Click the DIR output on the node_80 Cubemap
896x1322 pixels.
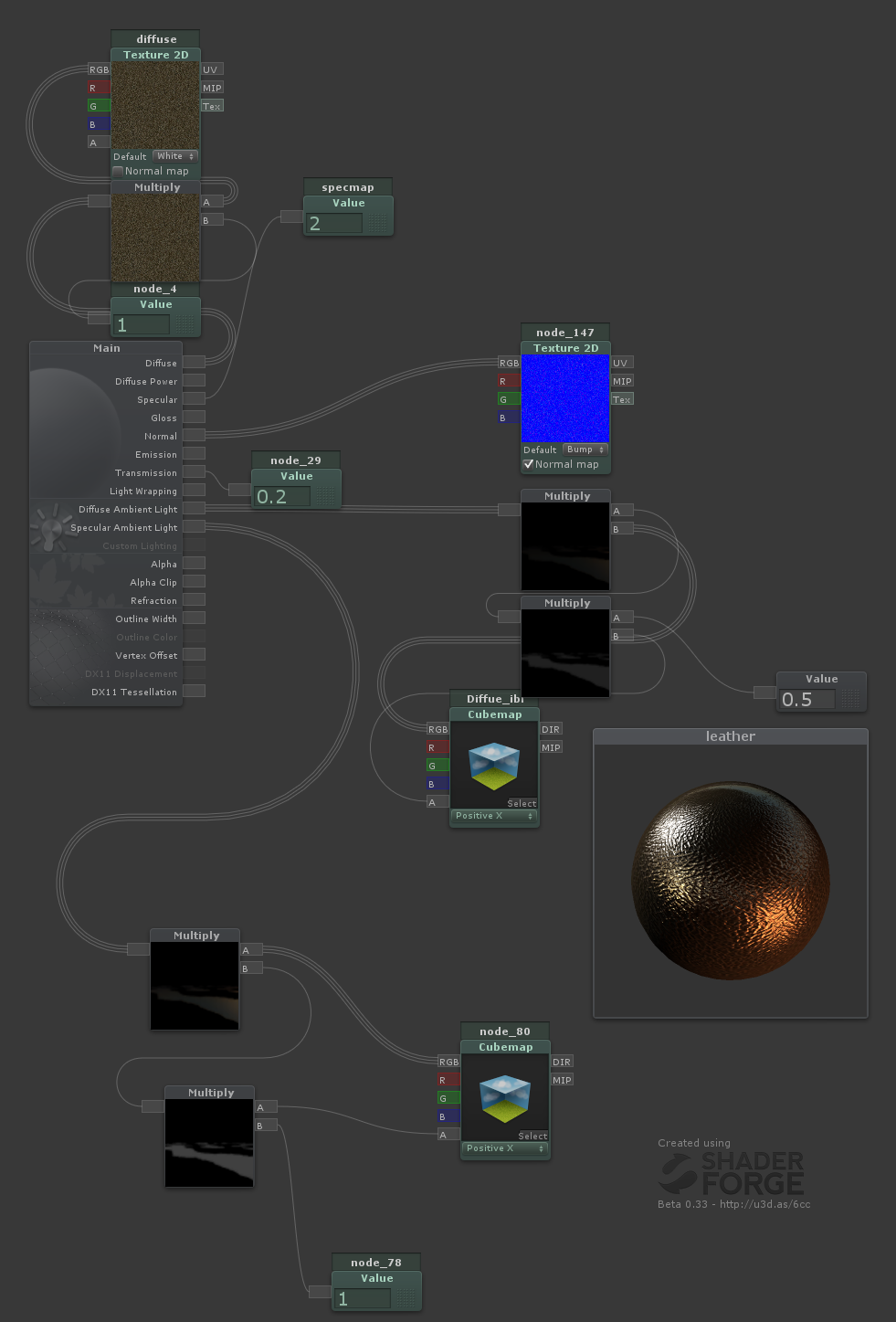(562, 1062)
